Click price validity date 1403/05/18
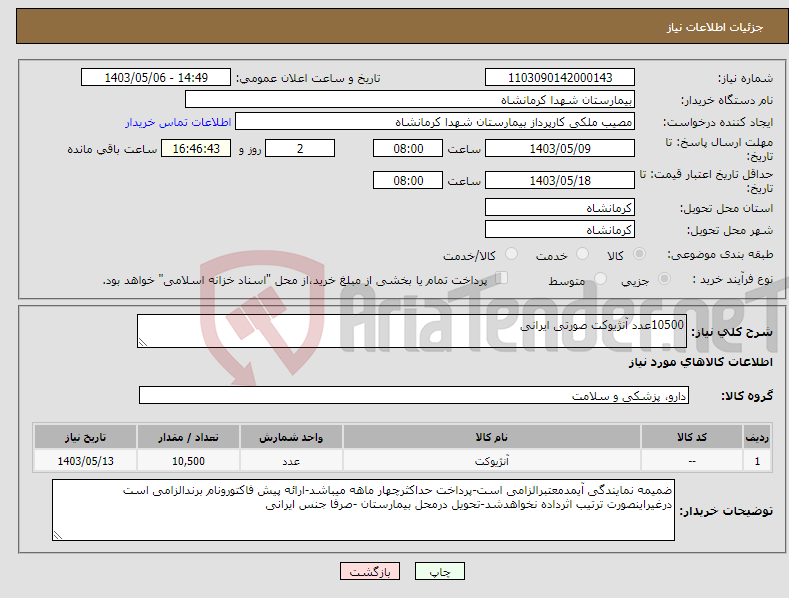Image resolution: width=789 pixels, height=598 pixels. 560,180
